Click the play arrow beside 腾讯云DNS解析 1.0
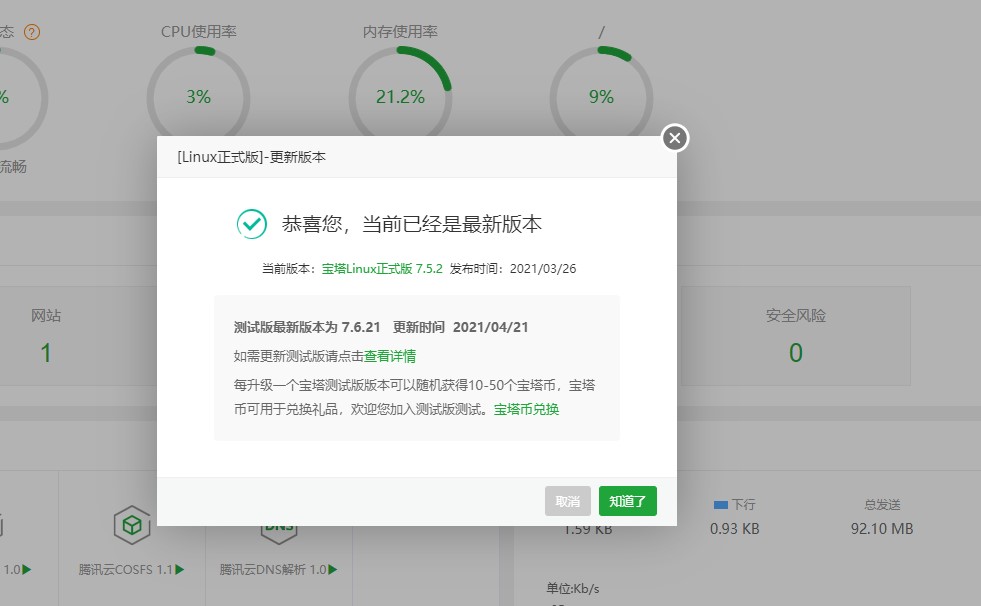The height and width of the screenshot is (606, 981). tap(333, 569)
